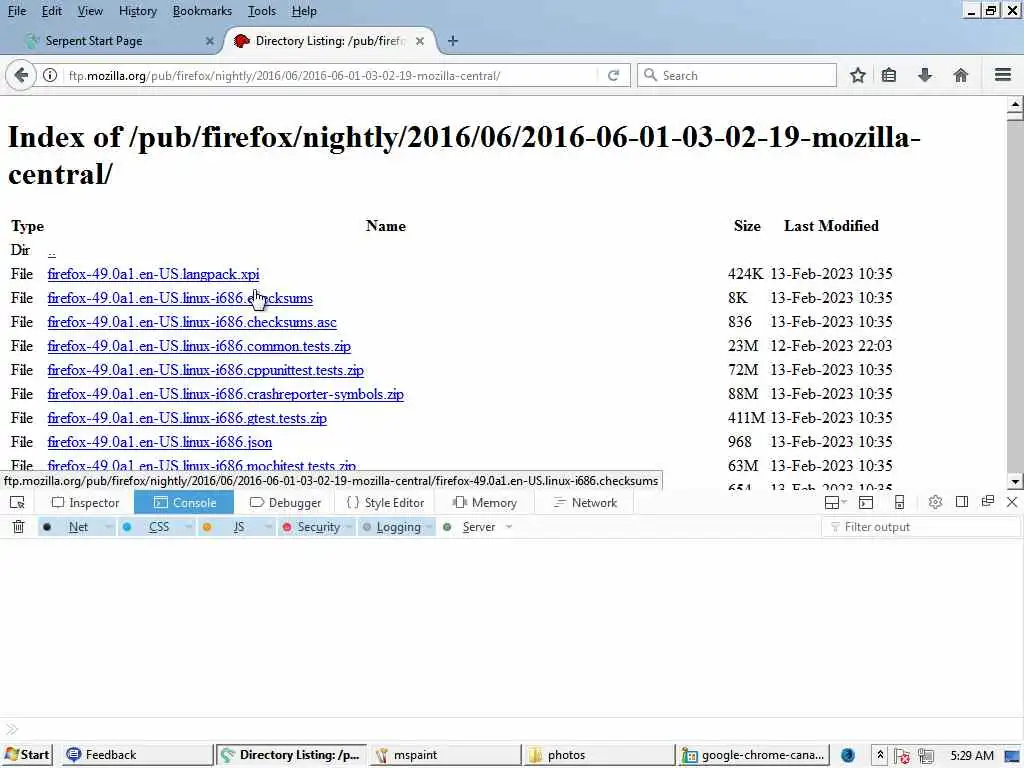Expand Security filter dropdown arrow
Screen dimensions: 1024x768
coord(349,526)
